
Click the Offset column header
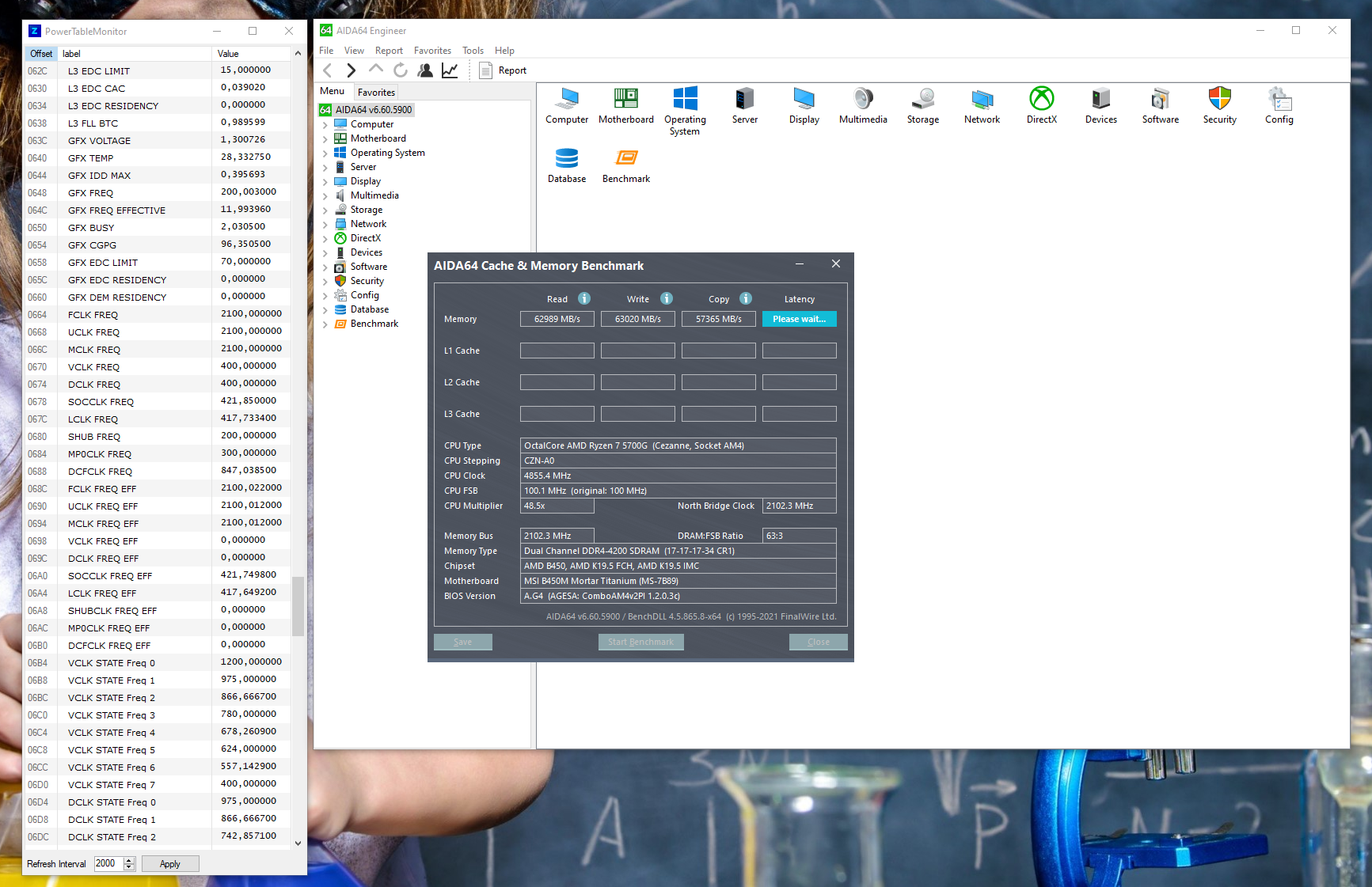tap(41, 54)
